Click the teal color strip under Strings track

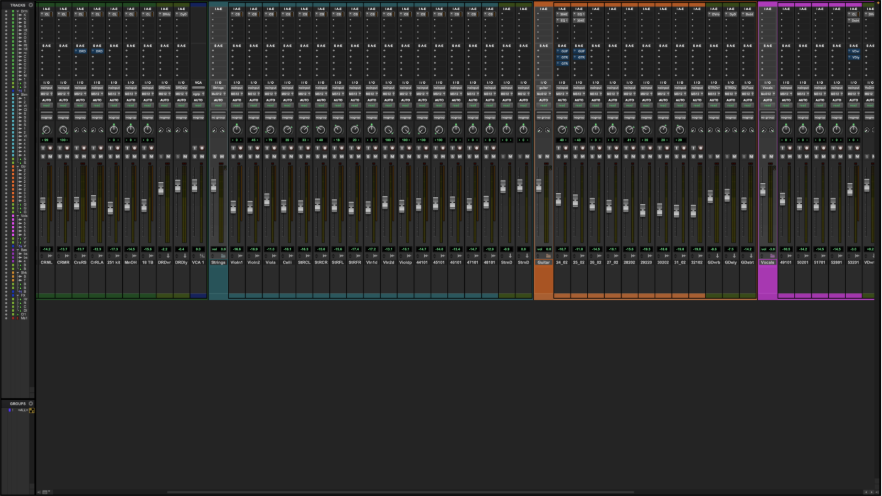(218, 281)
